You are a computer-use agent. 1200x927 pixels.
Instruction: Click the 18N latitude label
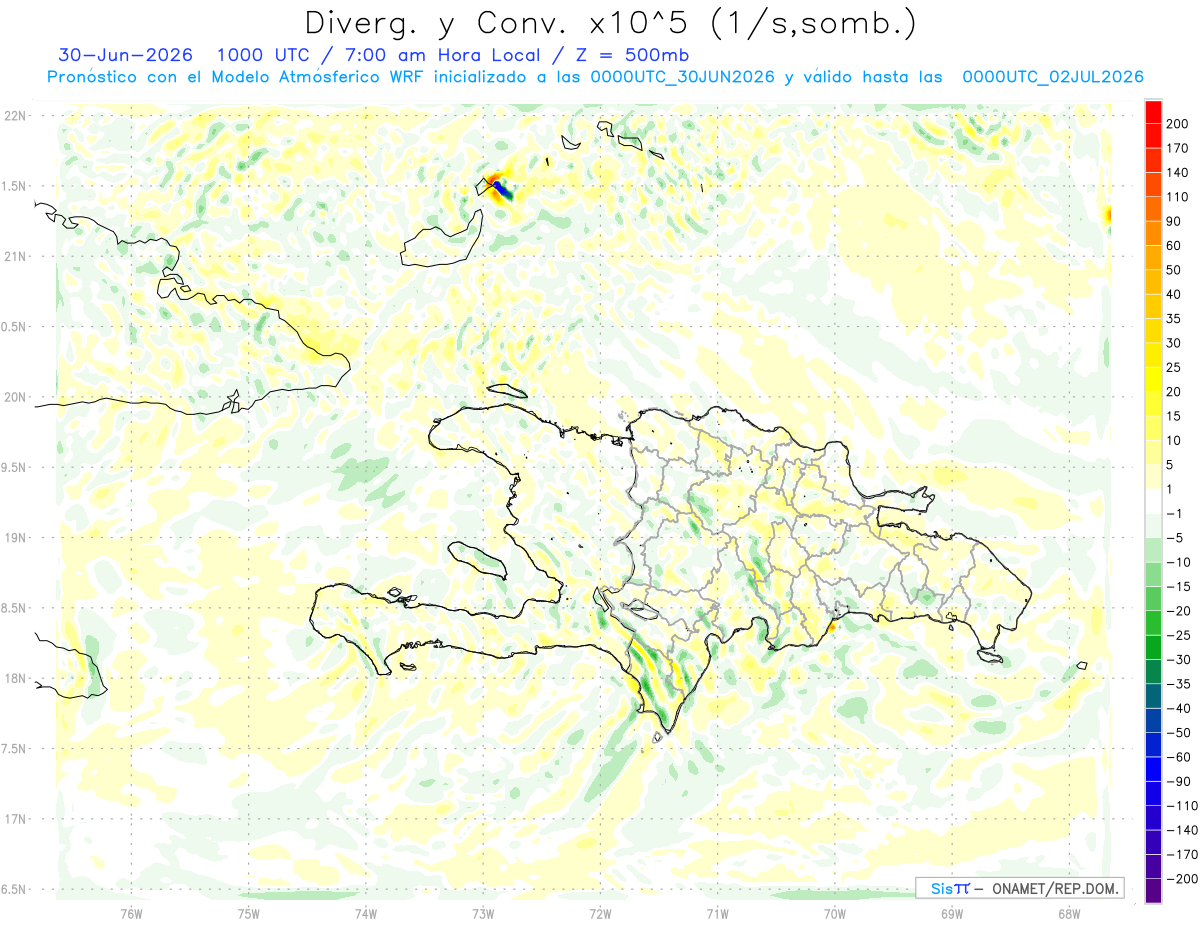[x=17, y=679]
